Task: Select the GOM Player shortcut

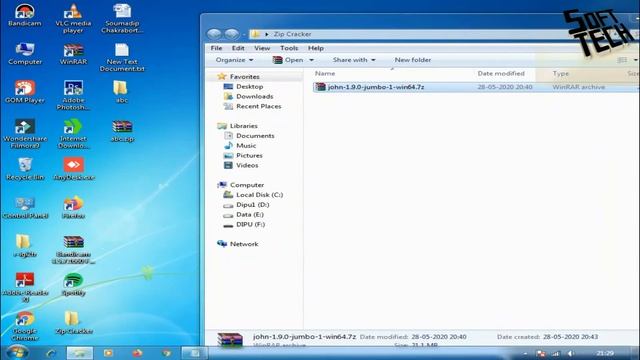Action: pyautogui.click(x=25, y=91)
